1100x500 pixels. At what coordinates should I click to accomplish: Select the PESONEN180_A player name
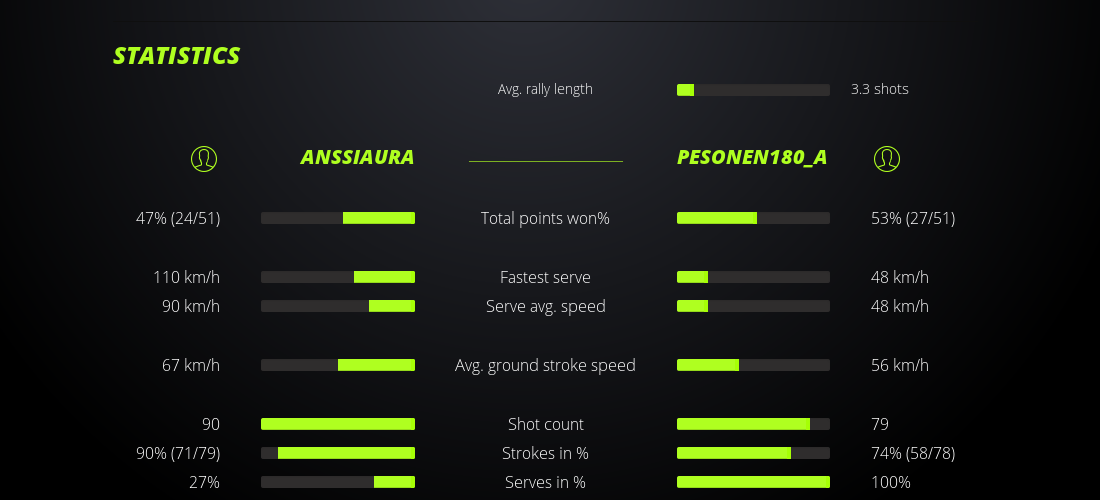click(x=752, y=158)
